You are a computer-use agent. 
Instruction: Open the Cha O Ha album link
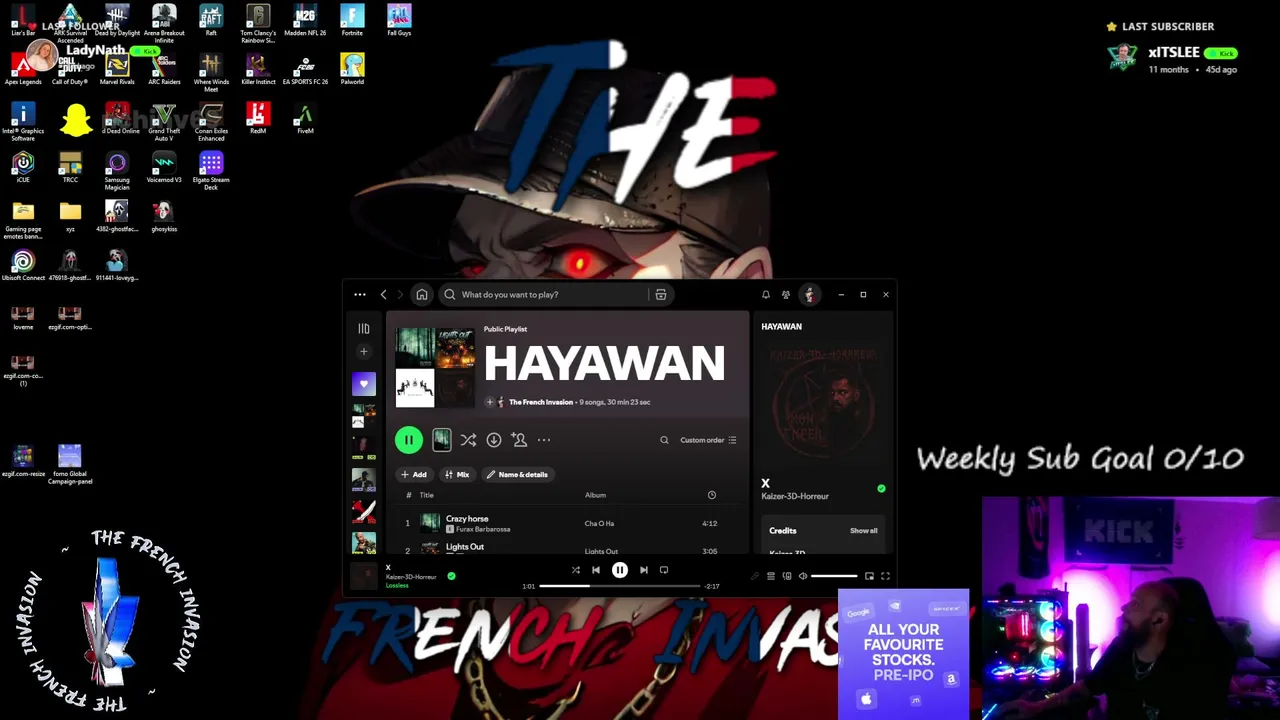pyautogui.click(x=599, y=523)
